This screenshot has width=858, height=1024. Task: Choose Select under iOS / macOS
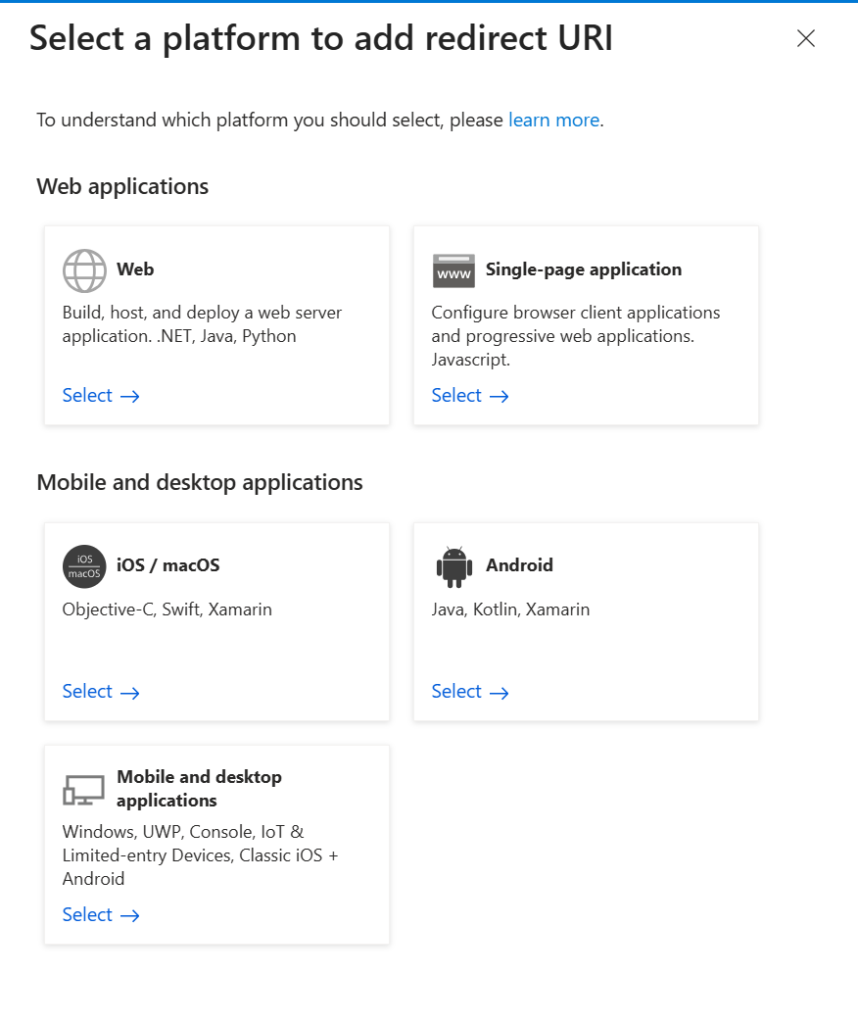tap(101, 692)
